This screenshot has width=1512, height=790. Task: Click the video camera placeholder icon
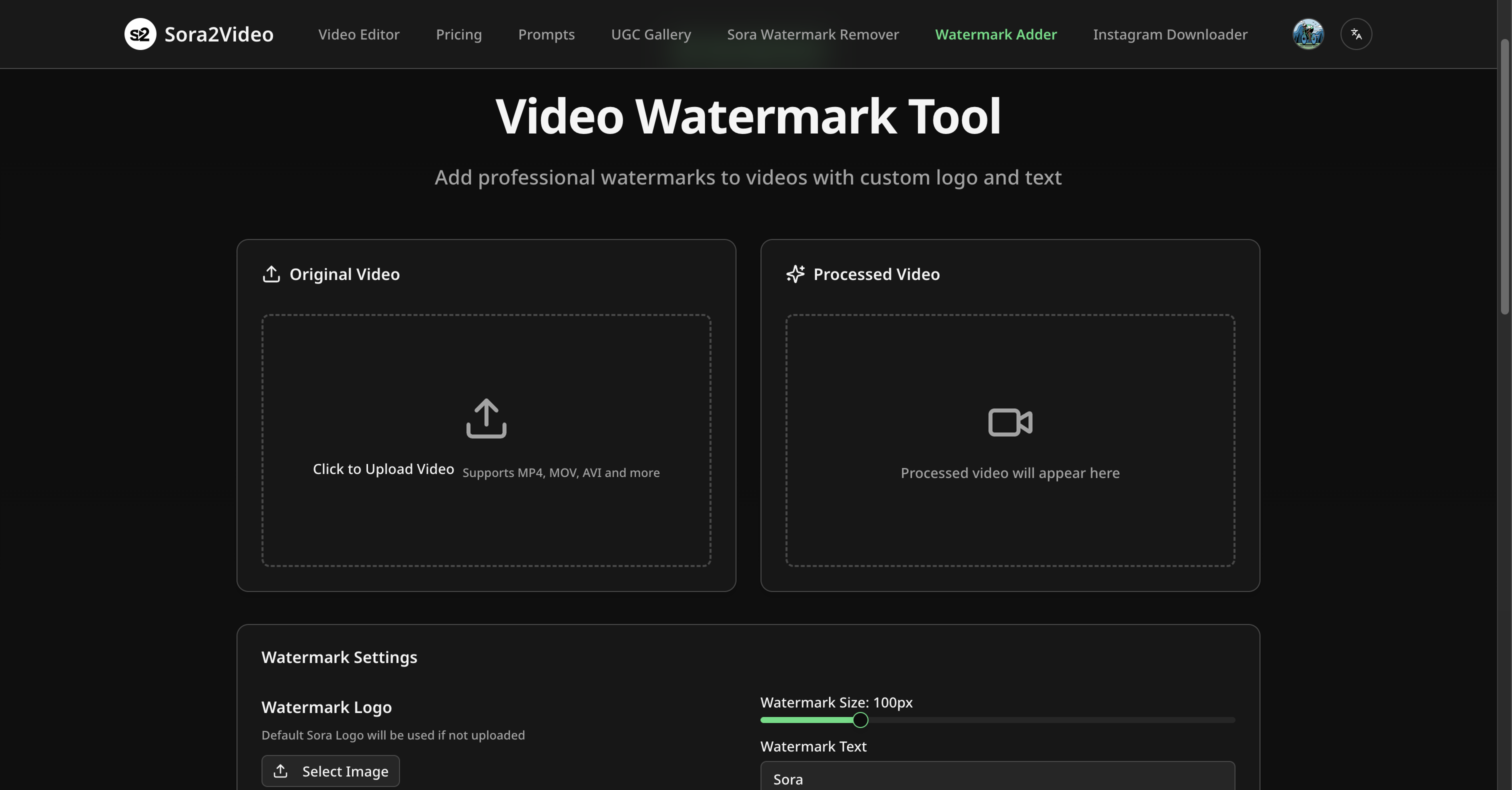(x=1009, y=422)
